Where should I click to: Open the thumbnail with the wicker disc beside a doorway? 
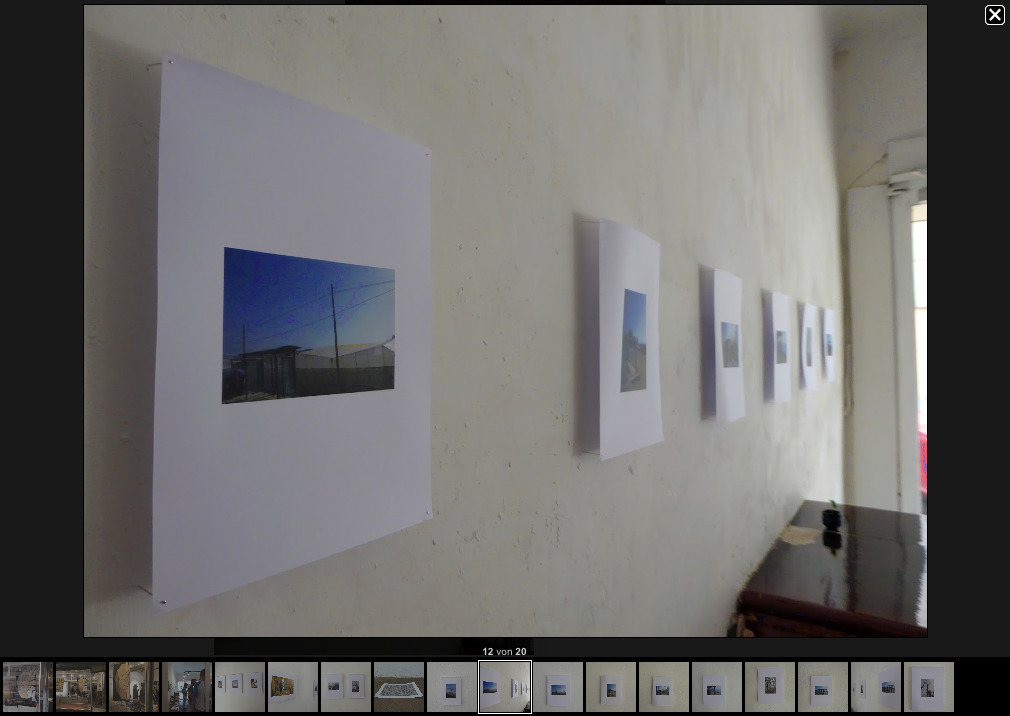tap(133, 687)
